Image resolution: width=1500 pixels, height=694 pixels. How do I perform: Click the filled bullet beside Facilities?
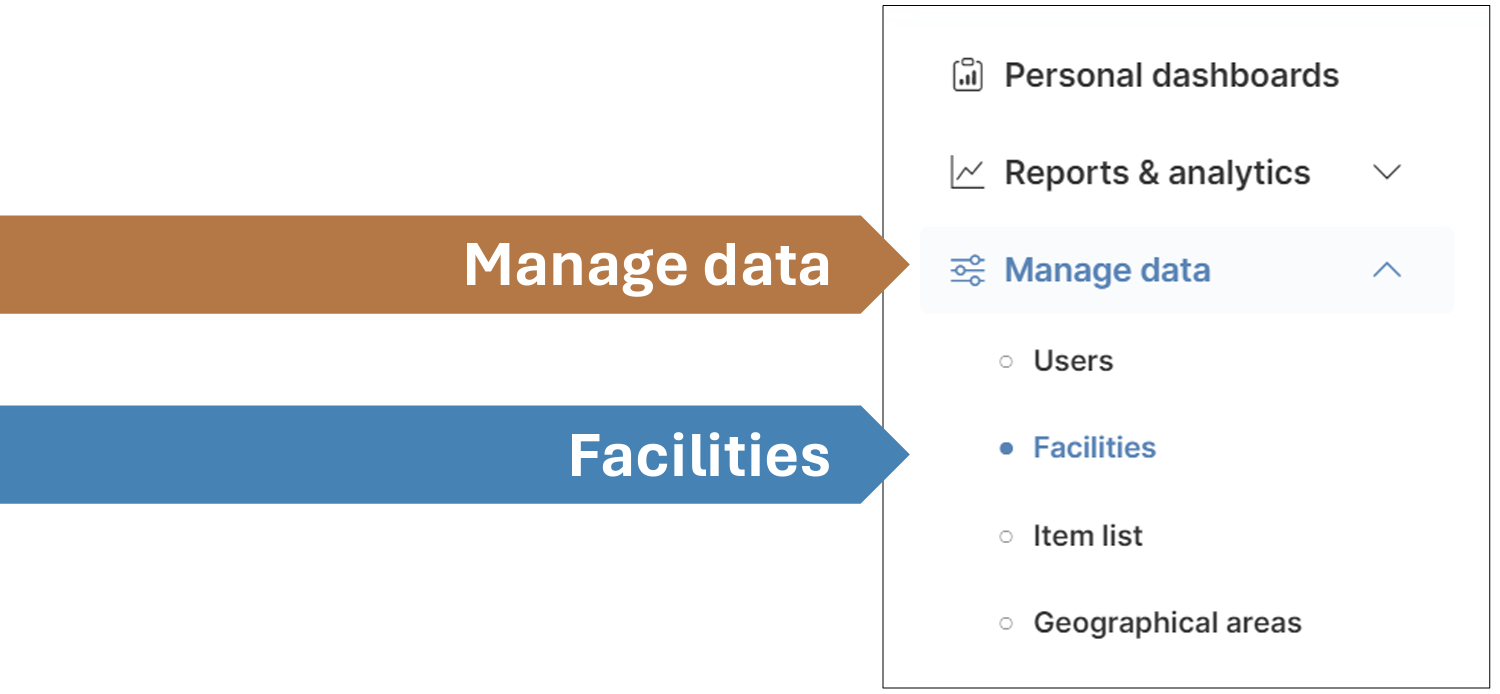[1006, 449]
